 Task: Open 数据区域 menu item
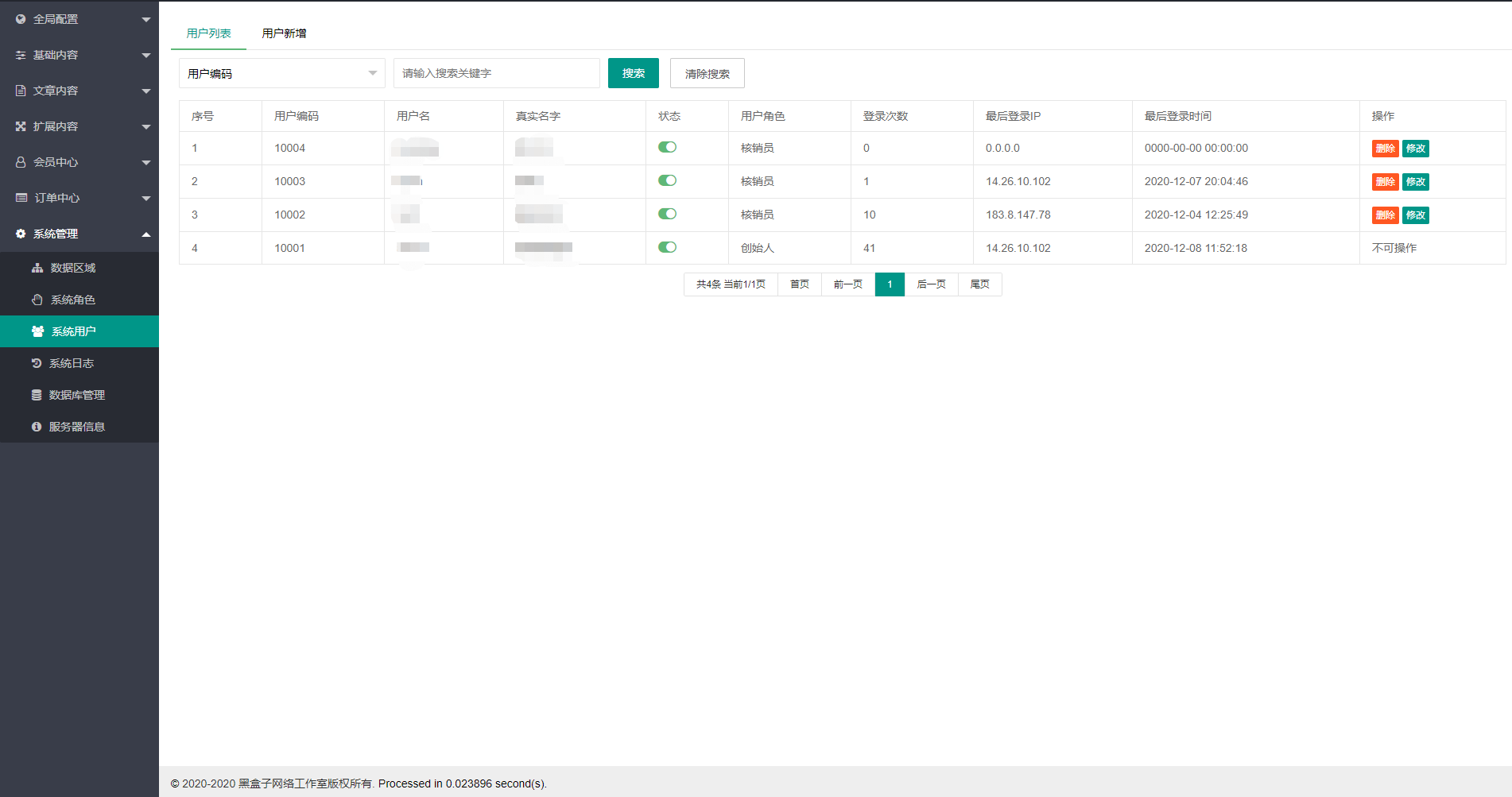(x=79, y=268)
